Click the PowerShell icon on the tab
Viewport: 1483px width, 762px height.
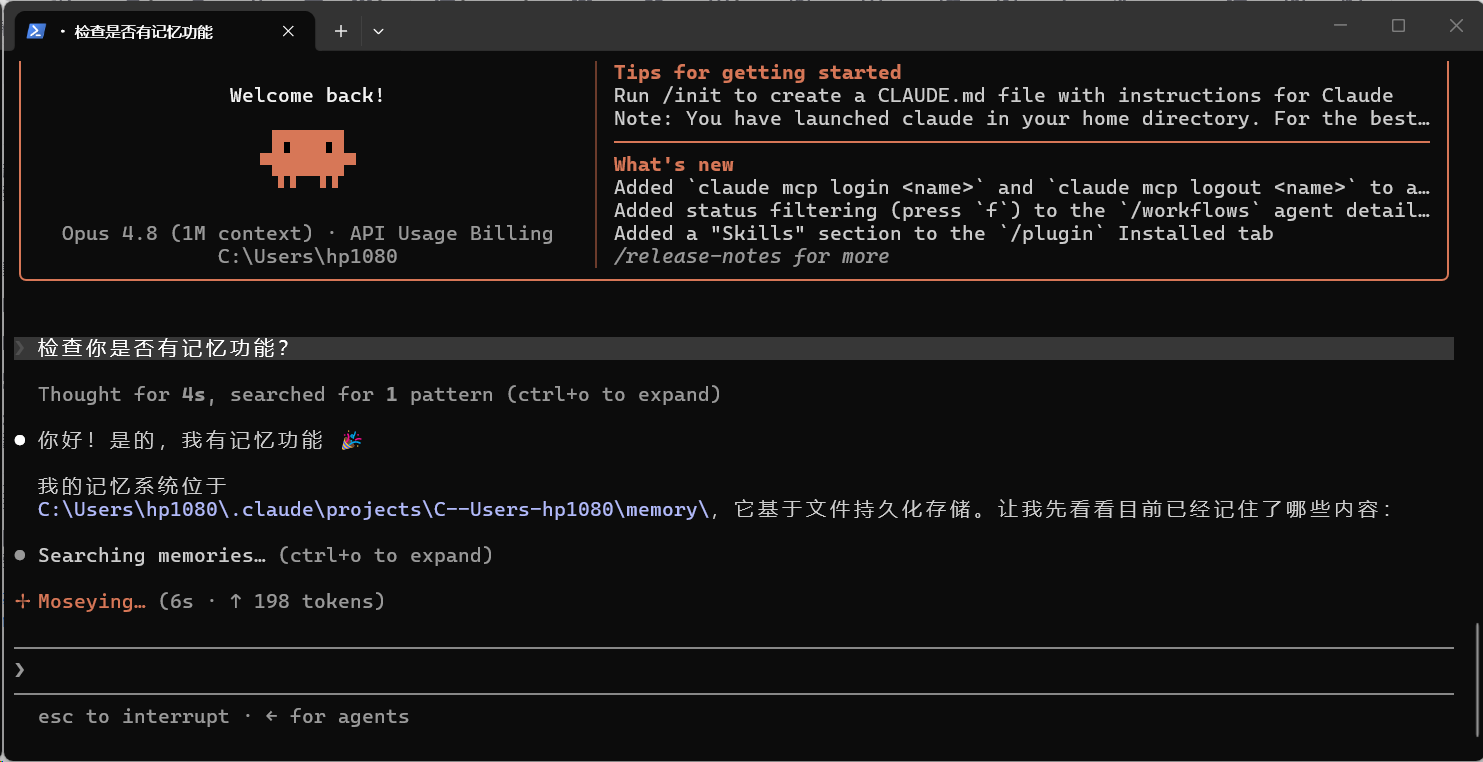[x=36, y=31]
